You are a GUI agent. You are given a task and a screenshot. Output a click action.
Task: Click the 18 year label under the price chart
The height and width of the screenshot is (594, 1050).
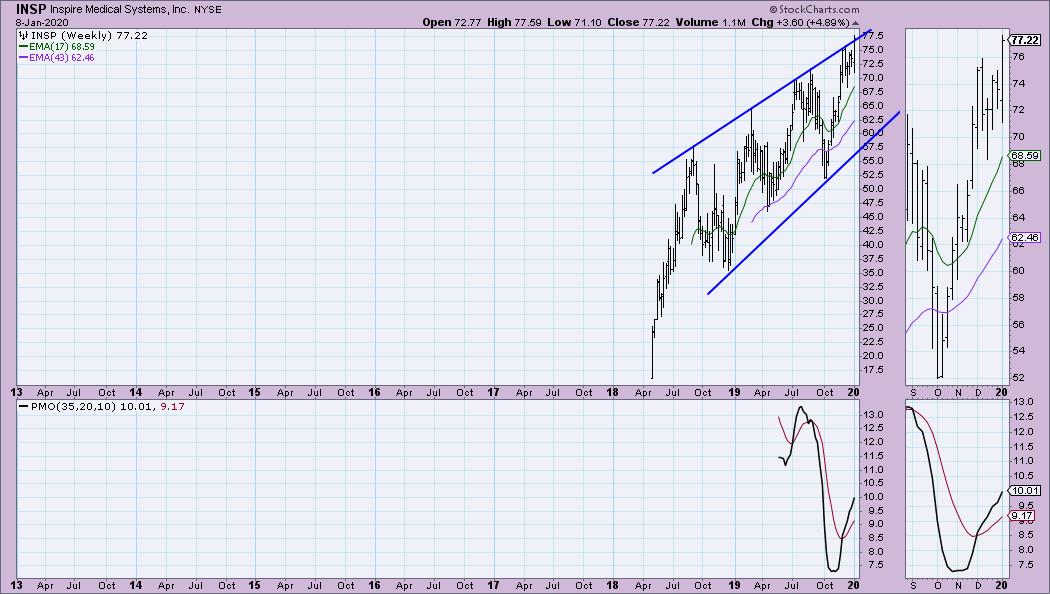pos(612,392)
